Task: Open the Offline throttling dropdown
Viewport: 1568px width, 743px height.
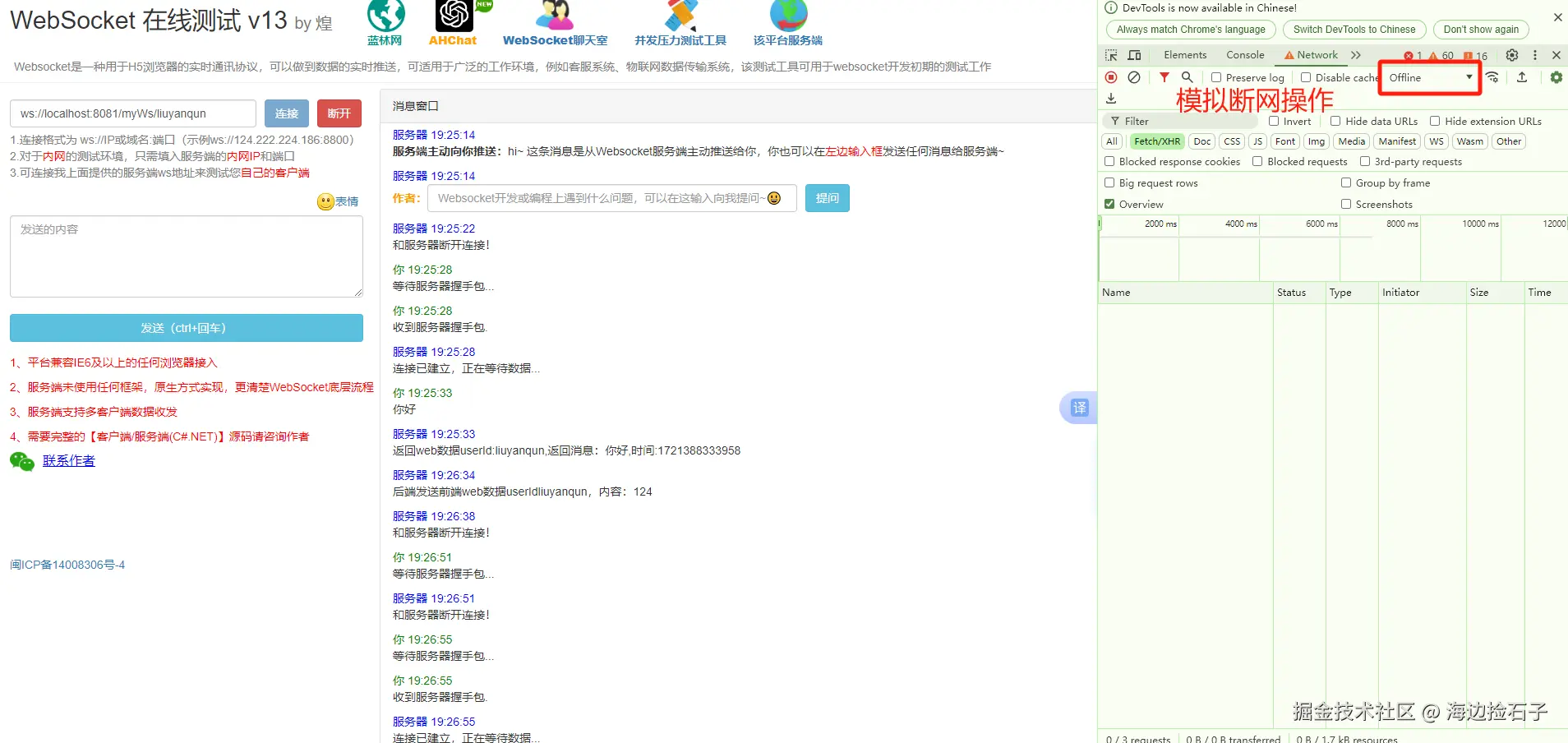Action: (x=1430, y=77)
